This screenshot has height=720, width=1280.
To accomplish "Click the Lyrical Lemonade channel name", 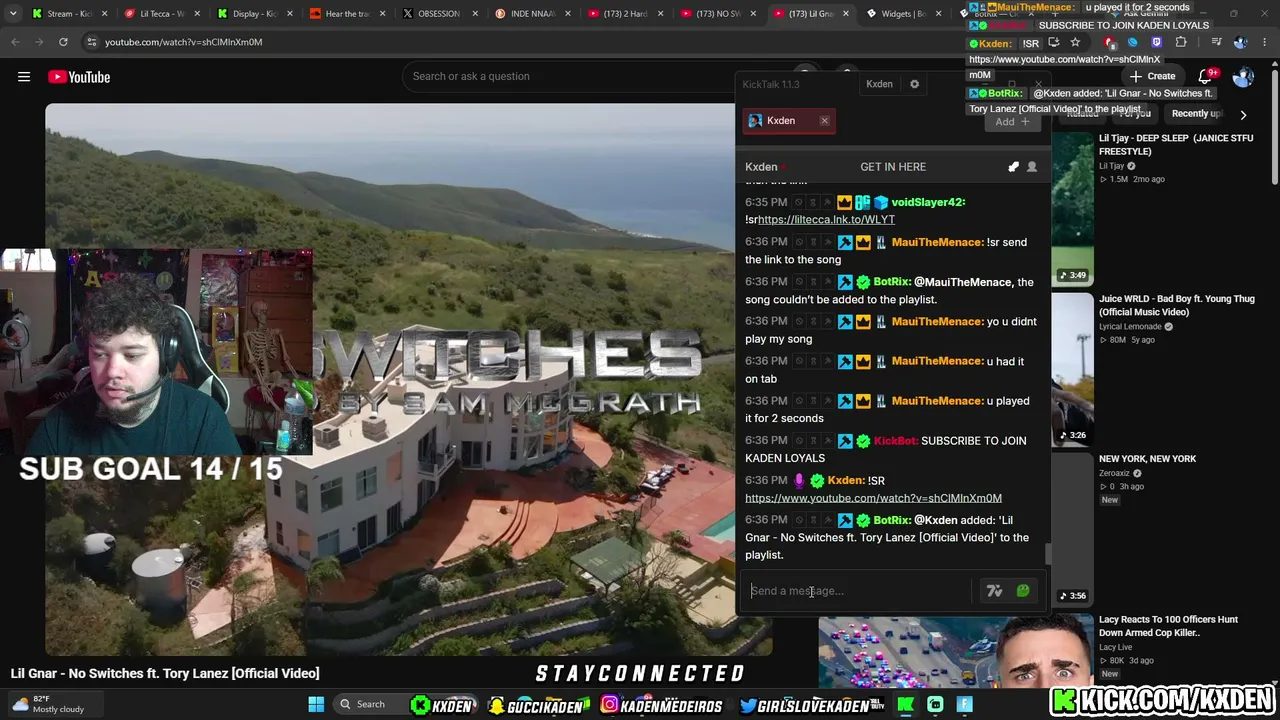I will [1130, 327].
